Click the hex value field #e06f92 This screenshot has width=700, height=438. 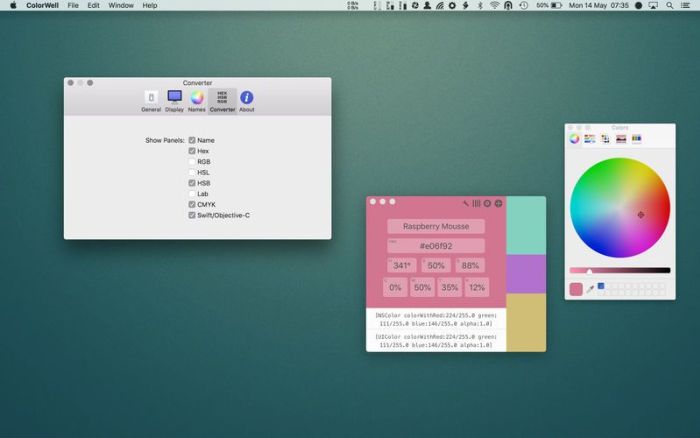click(x=435, y=246)
